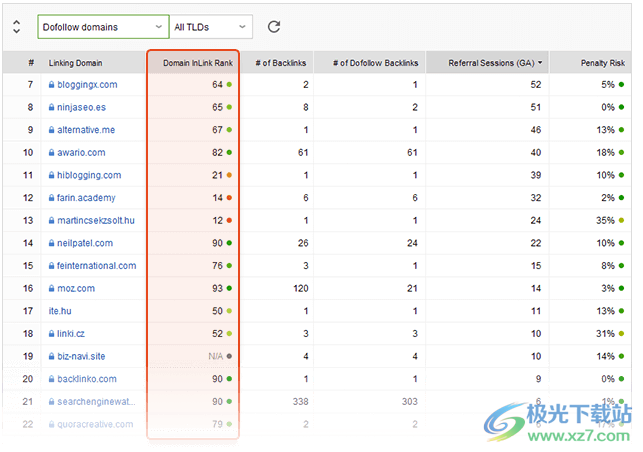The width and height of the screenshot is (643, 452).
Task: Click the penalty risk dot for linki.cz
Action: [621, 333]
